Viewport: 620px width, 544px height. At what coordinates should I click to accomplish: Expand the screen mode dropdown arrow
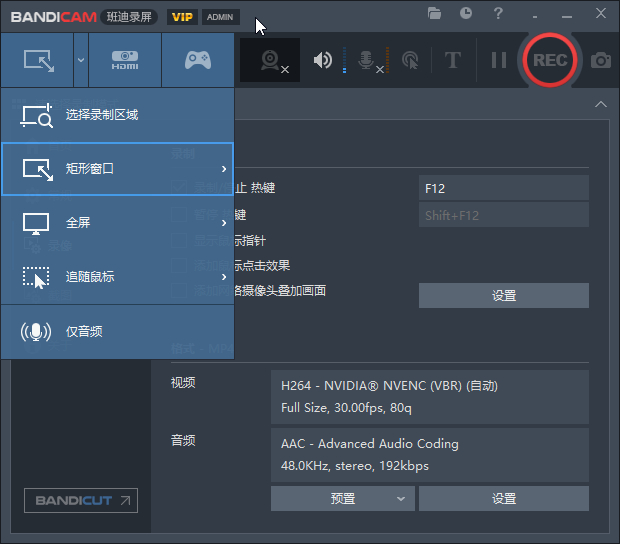[81, 60]
